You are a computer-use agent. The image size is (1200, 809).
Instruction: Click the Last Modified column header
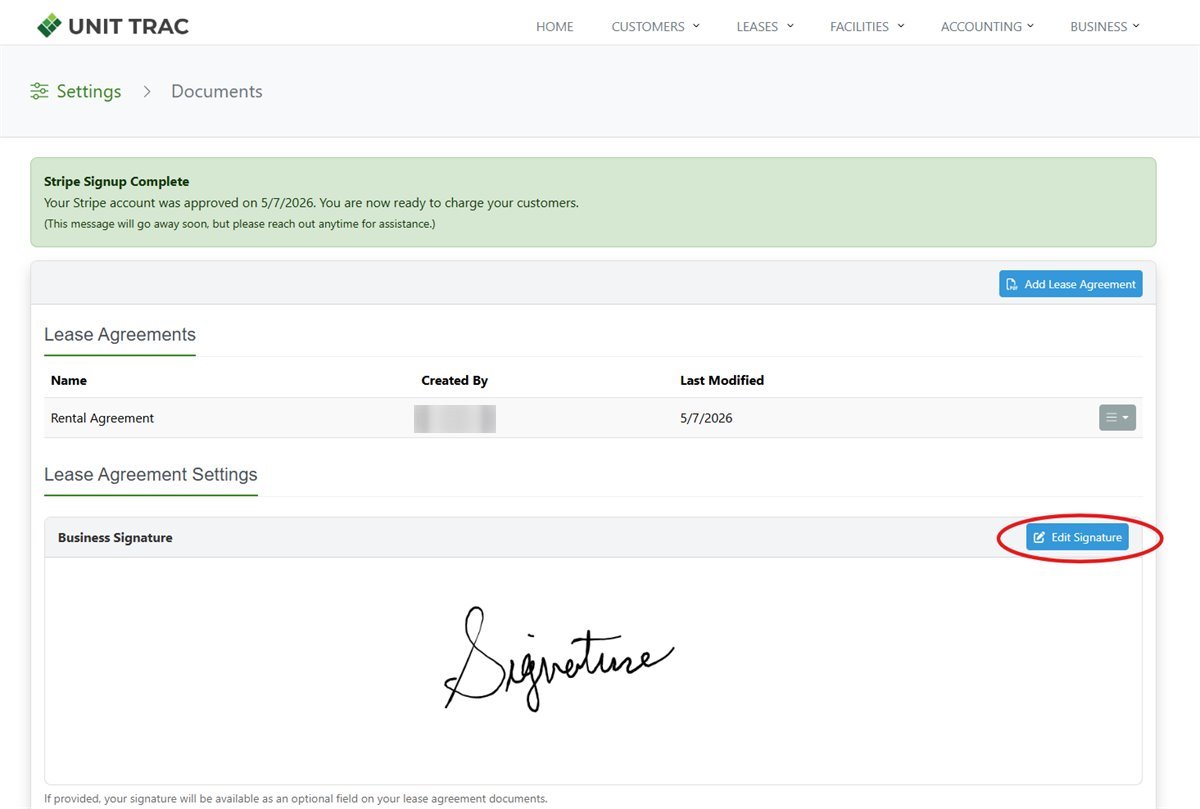(722, 380)
